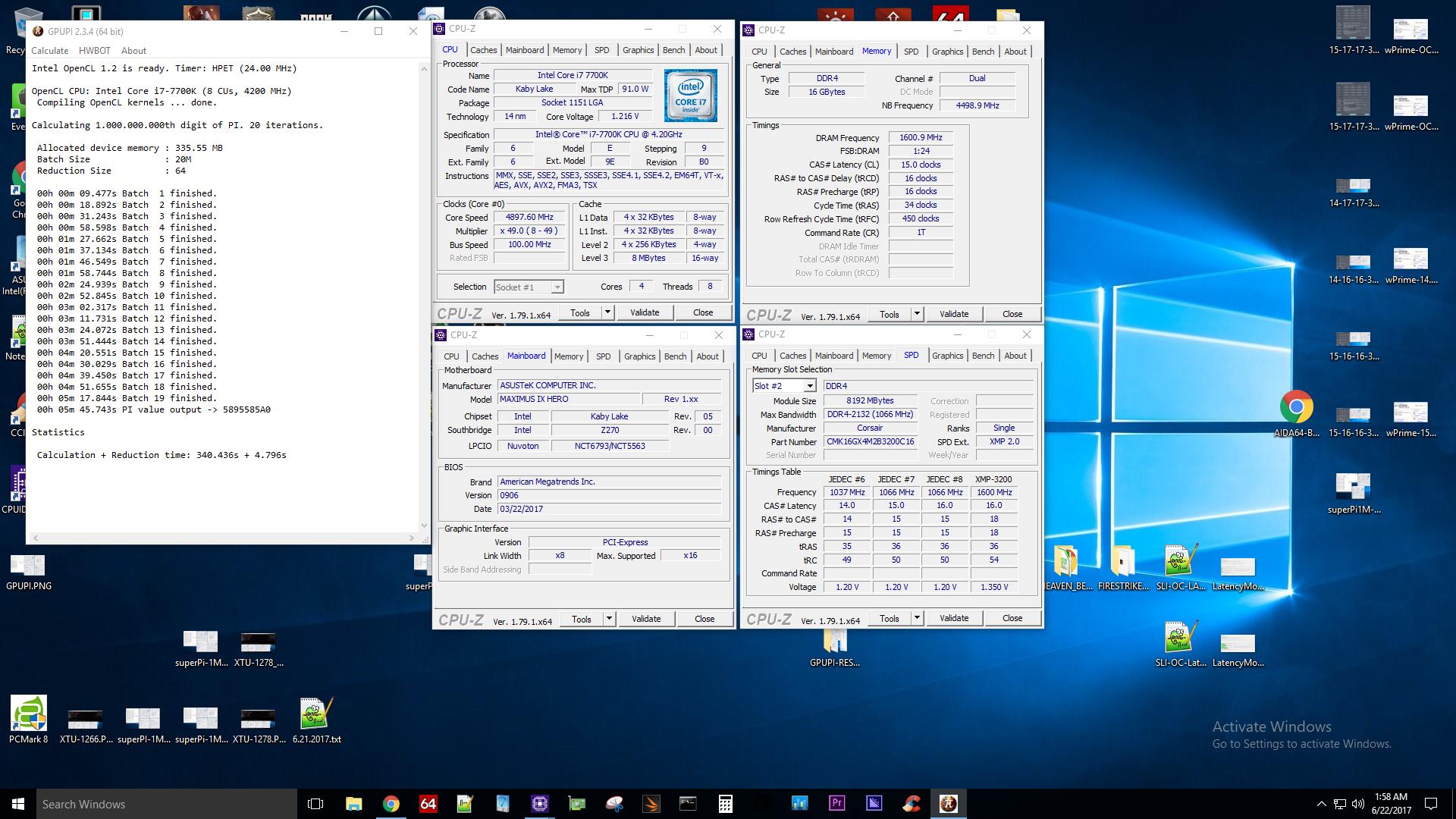The image size is (1456, 819).
Task: Select the superPi1M-... desktop image
Action: pyautogui.click(x=1354, y=493)
